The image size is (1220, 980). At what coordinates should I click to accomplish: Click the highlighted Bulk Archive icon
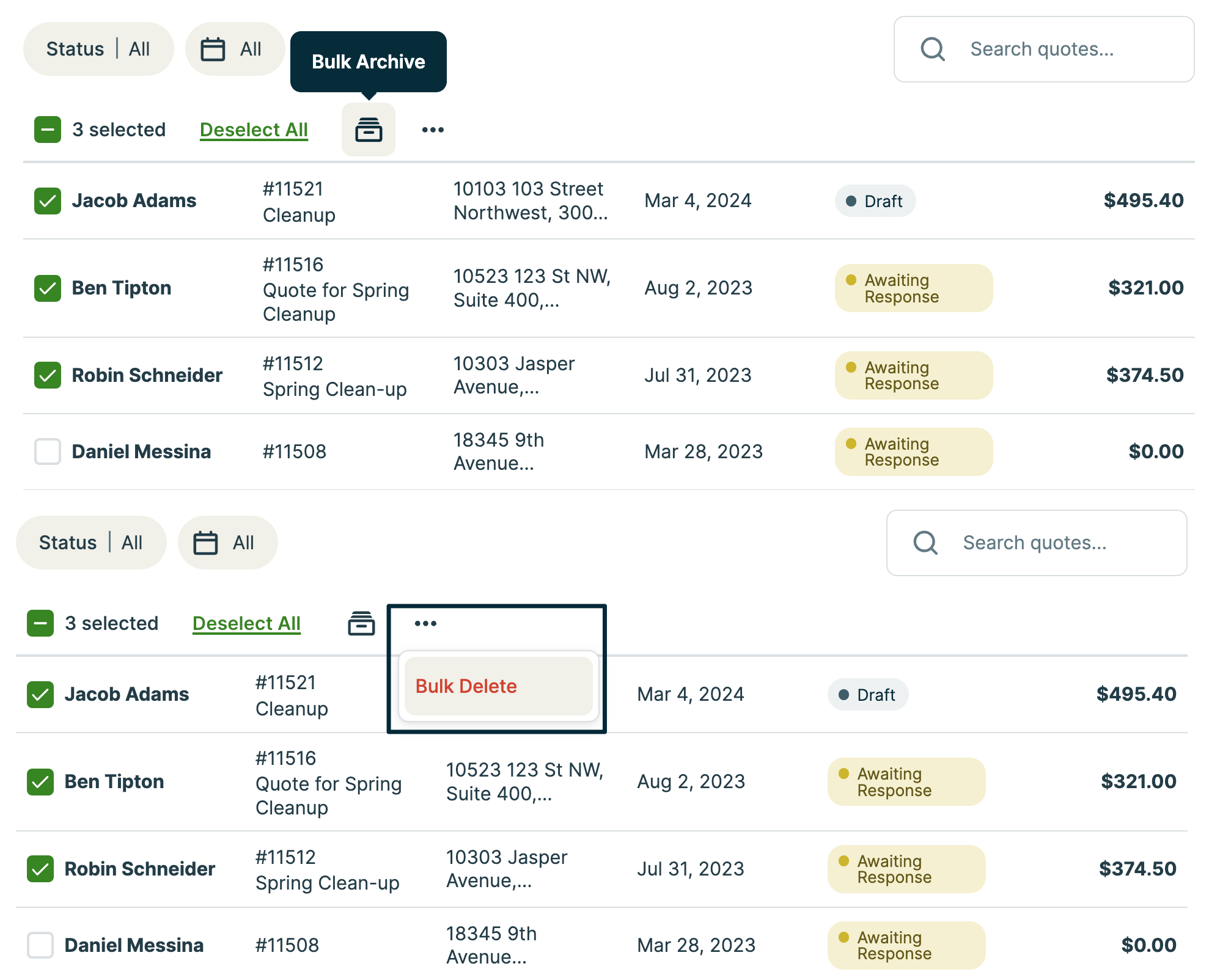pyautogui.click(x=369, y=130)
